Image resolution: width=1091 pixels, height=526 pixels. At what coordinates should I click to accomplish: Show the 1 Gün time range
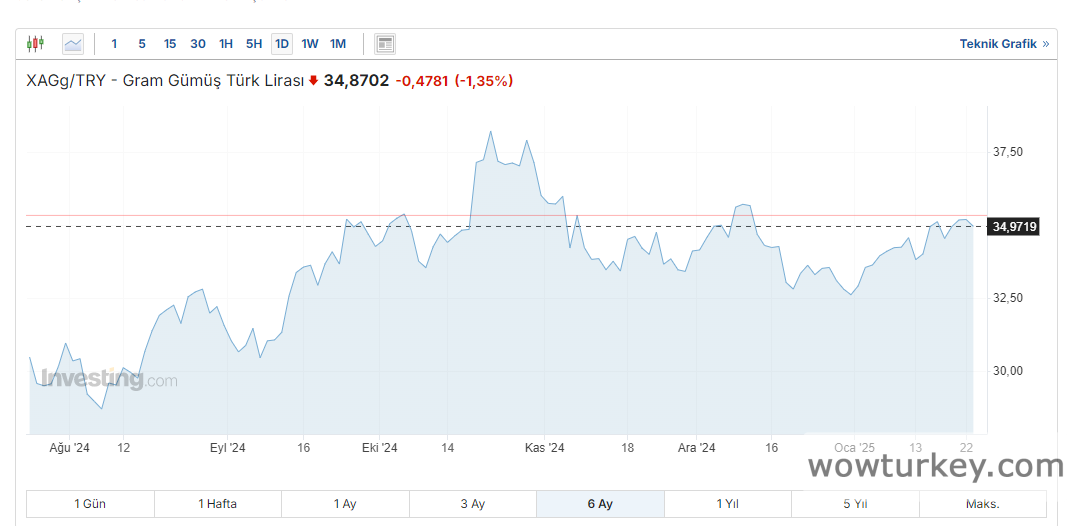point(90,504)
